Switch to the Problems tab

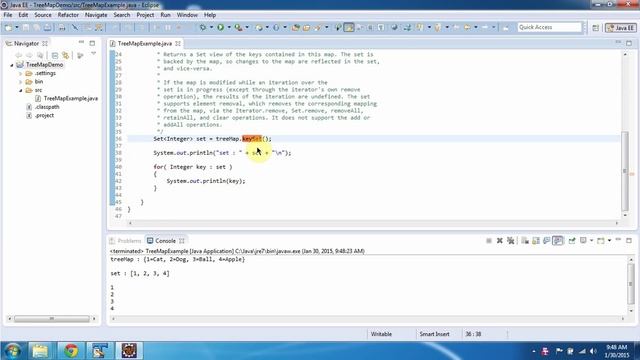126,241
